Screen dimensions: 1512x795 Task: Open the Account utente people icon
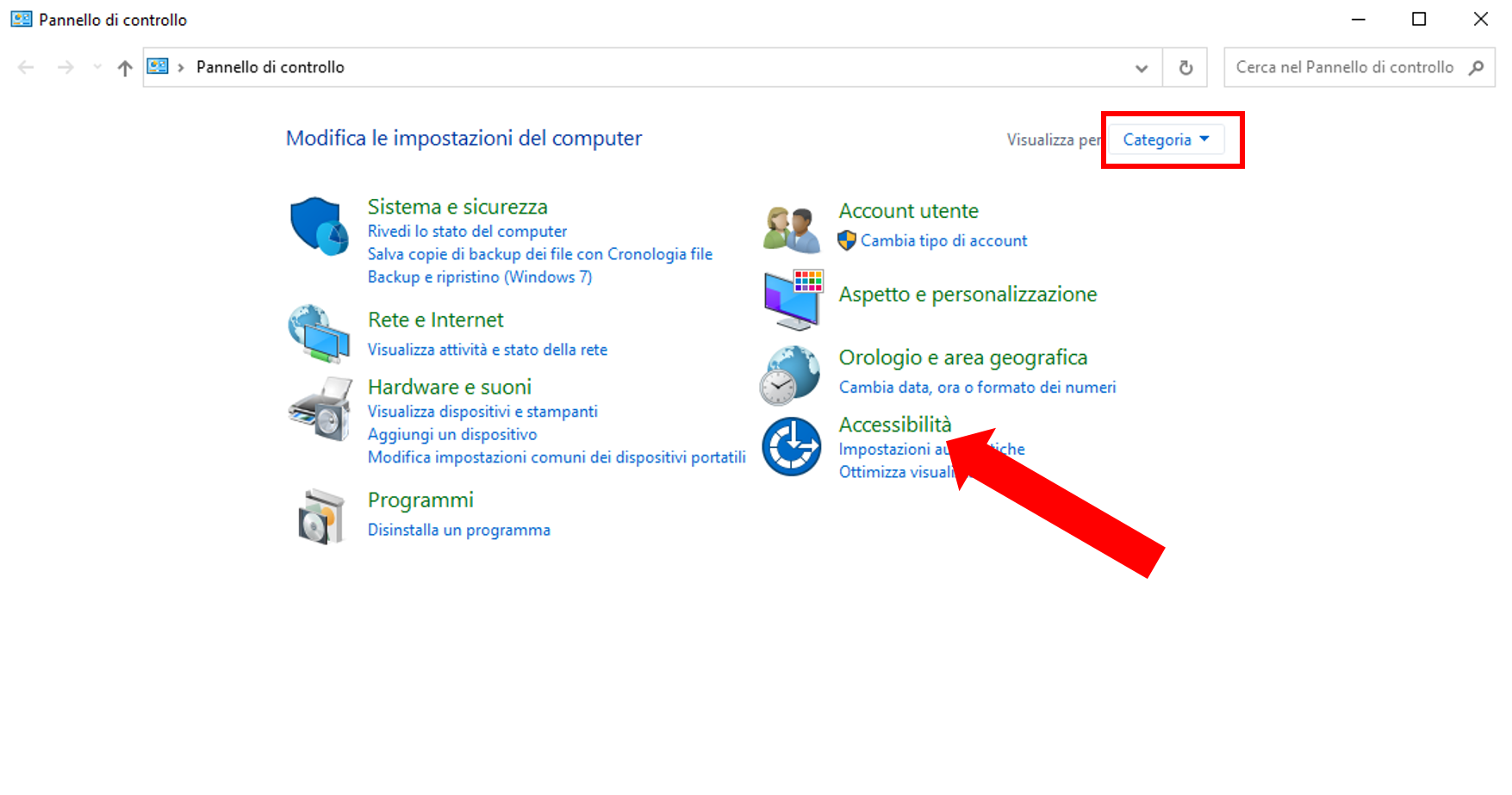(x=791, y=229)
